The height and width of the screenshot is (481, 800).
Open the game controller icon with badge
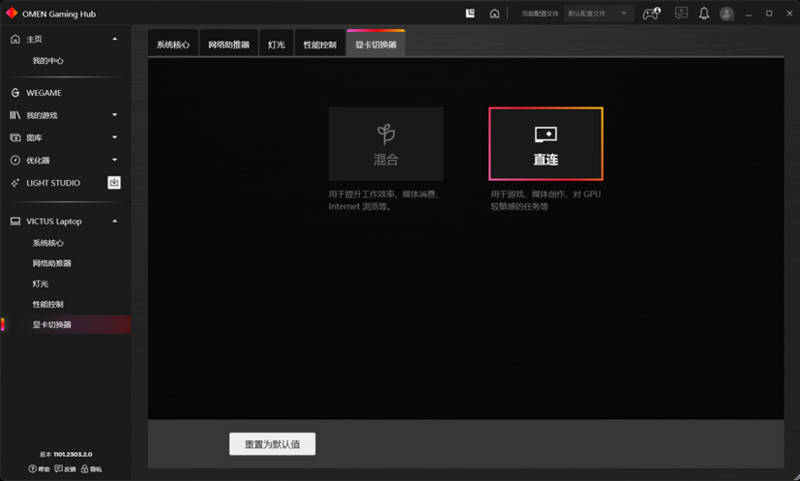click(x=651, y=14)
